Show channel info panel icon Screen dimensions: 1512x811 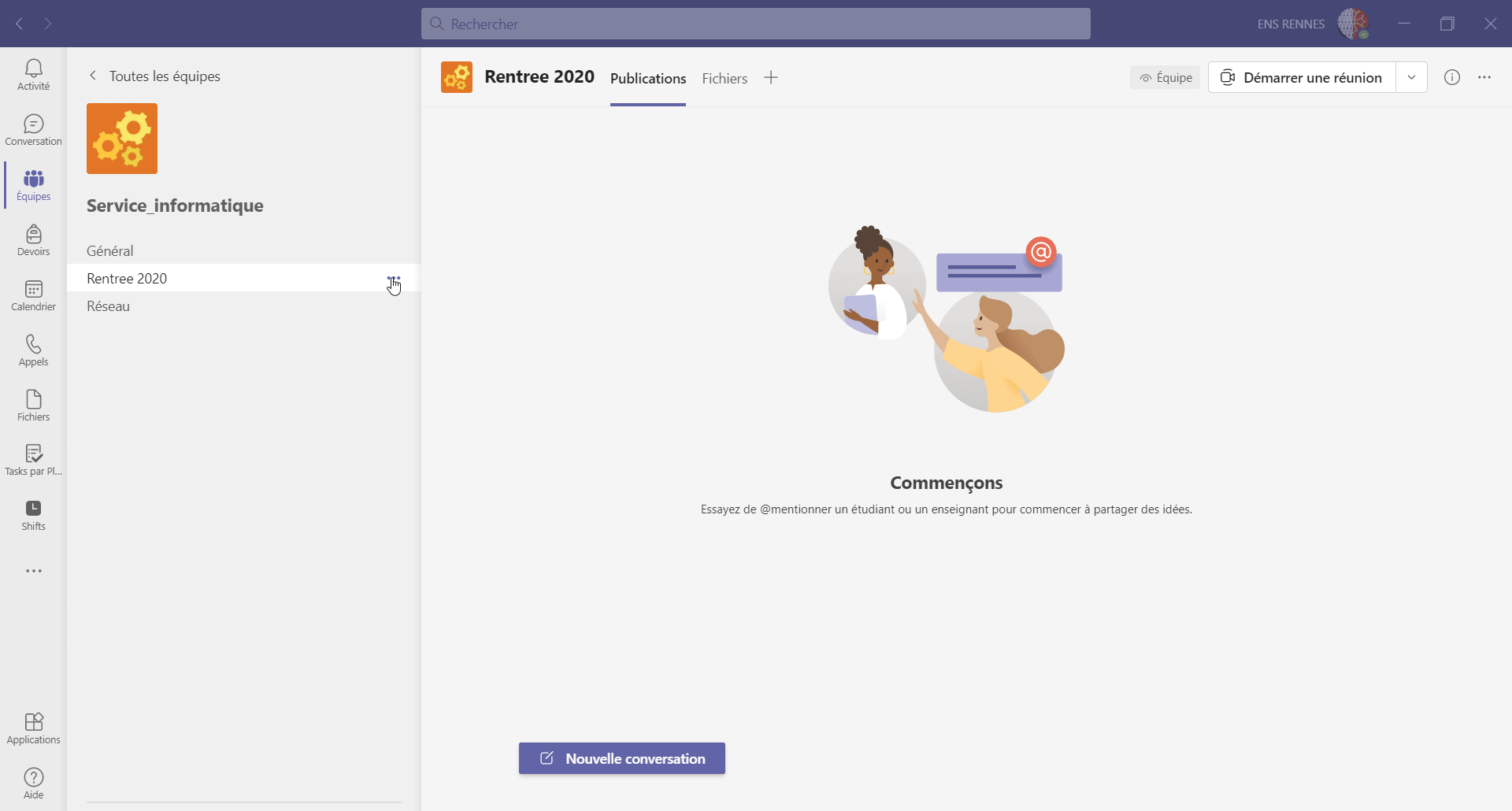pos(1451,77)
